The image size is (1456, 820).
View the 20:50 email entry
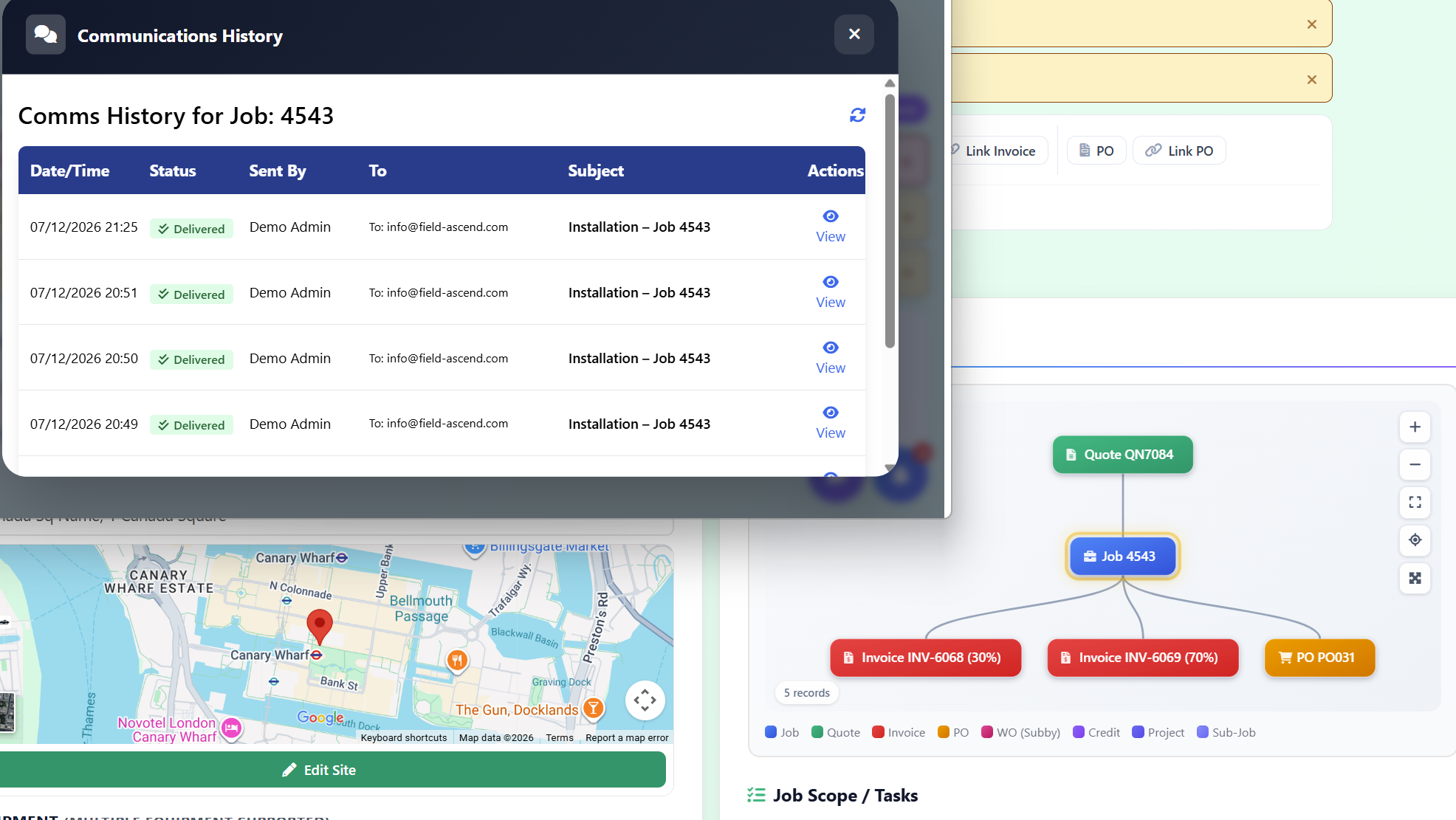click(831, 358)
